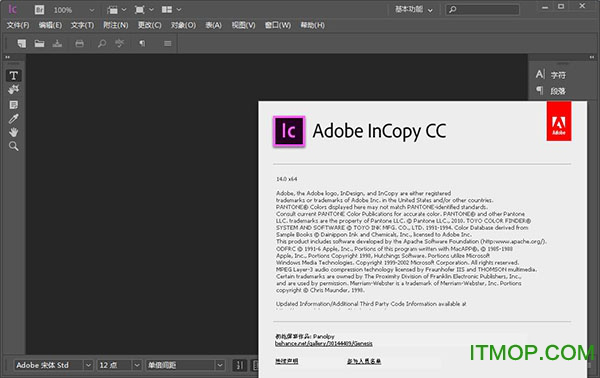Run the spelling check toolbar icon
Viewport: 600px width, 378px height.
pyautogui.click(x=120, y=43)
